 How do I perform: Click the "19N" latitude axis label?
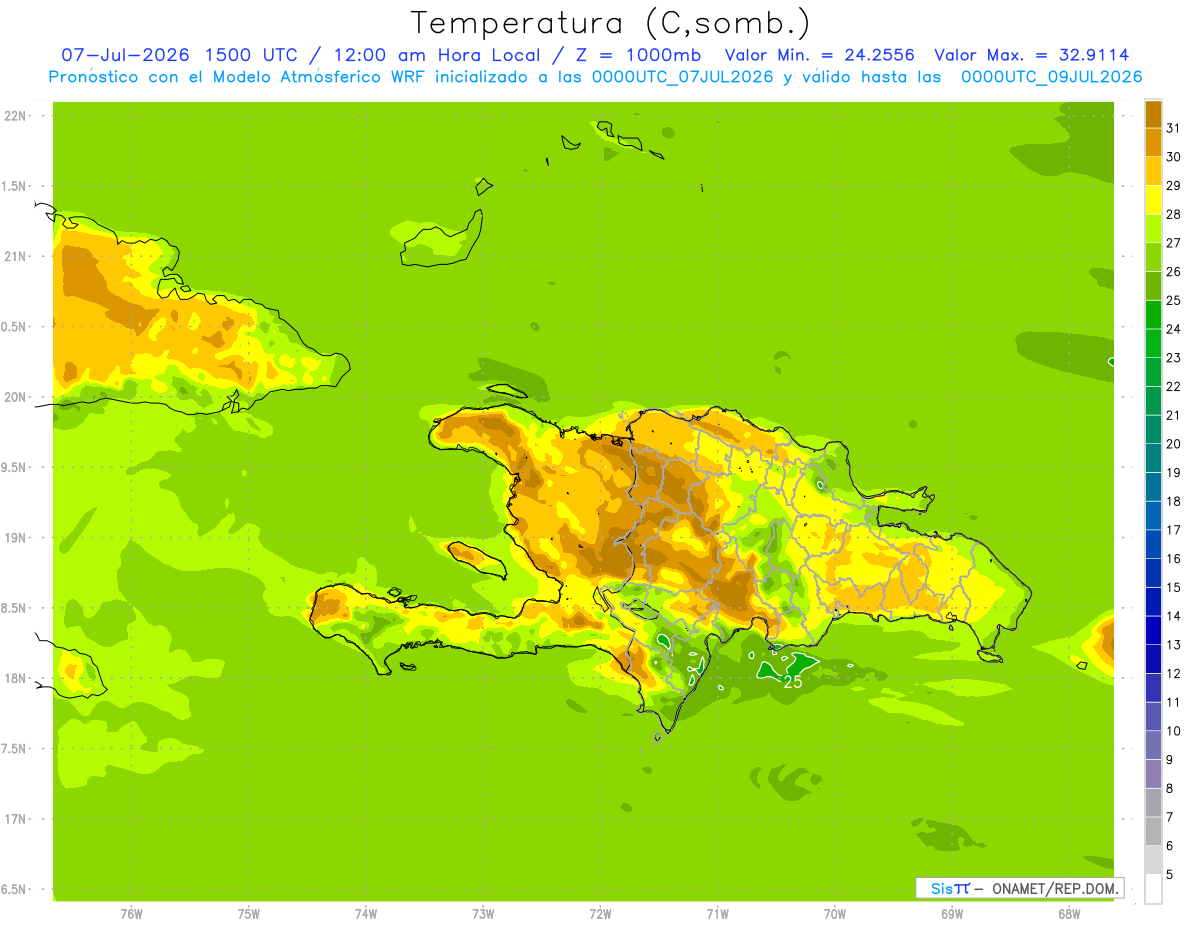pos(15,538)
